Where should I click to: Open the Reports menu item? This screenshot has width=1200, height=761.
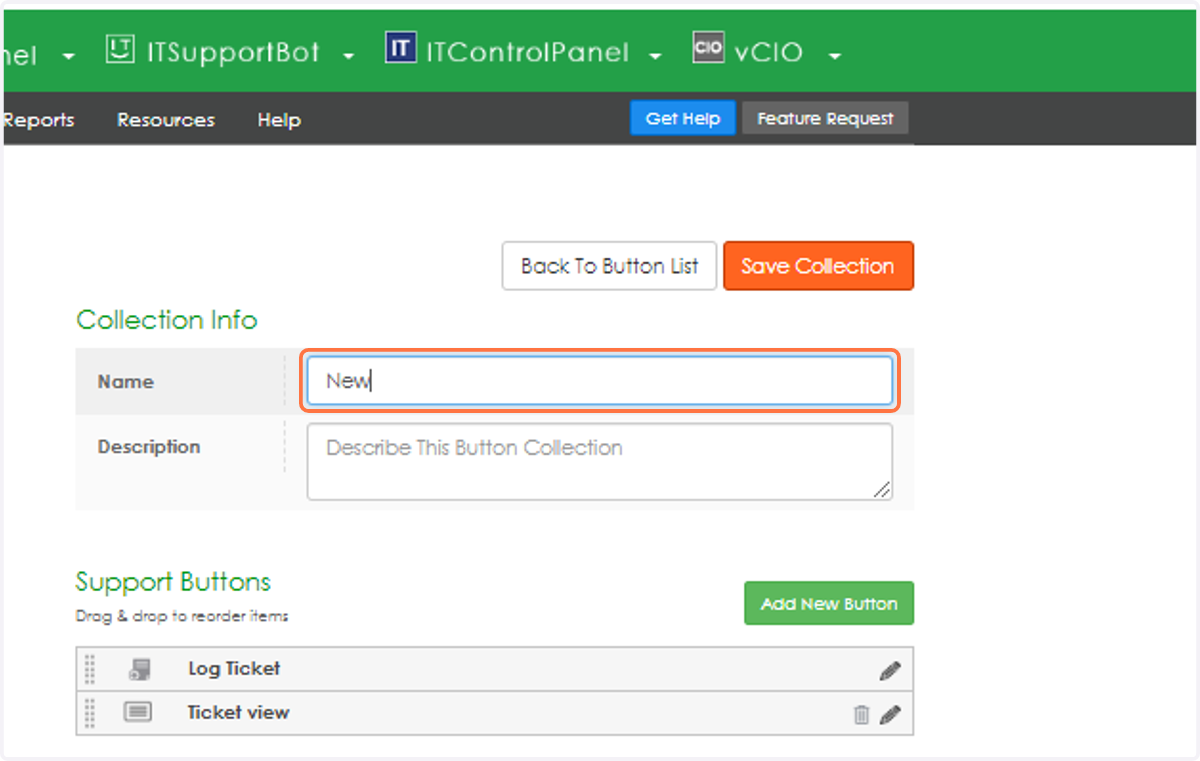click(x=38, y=120)
